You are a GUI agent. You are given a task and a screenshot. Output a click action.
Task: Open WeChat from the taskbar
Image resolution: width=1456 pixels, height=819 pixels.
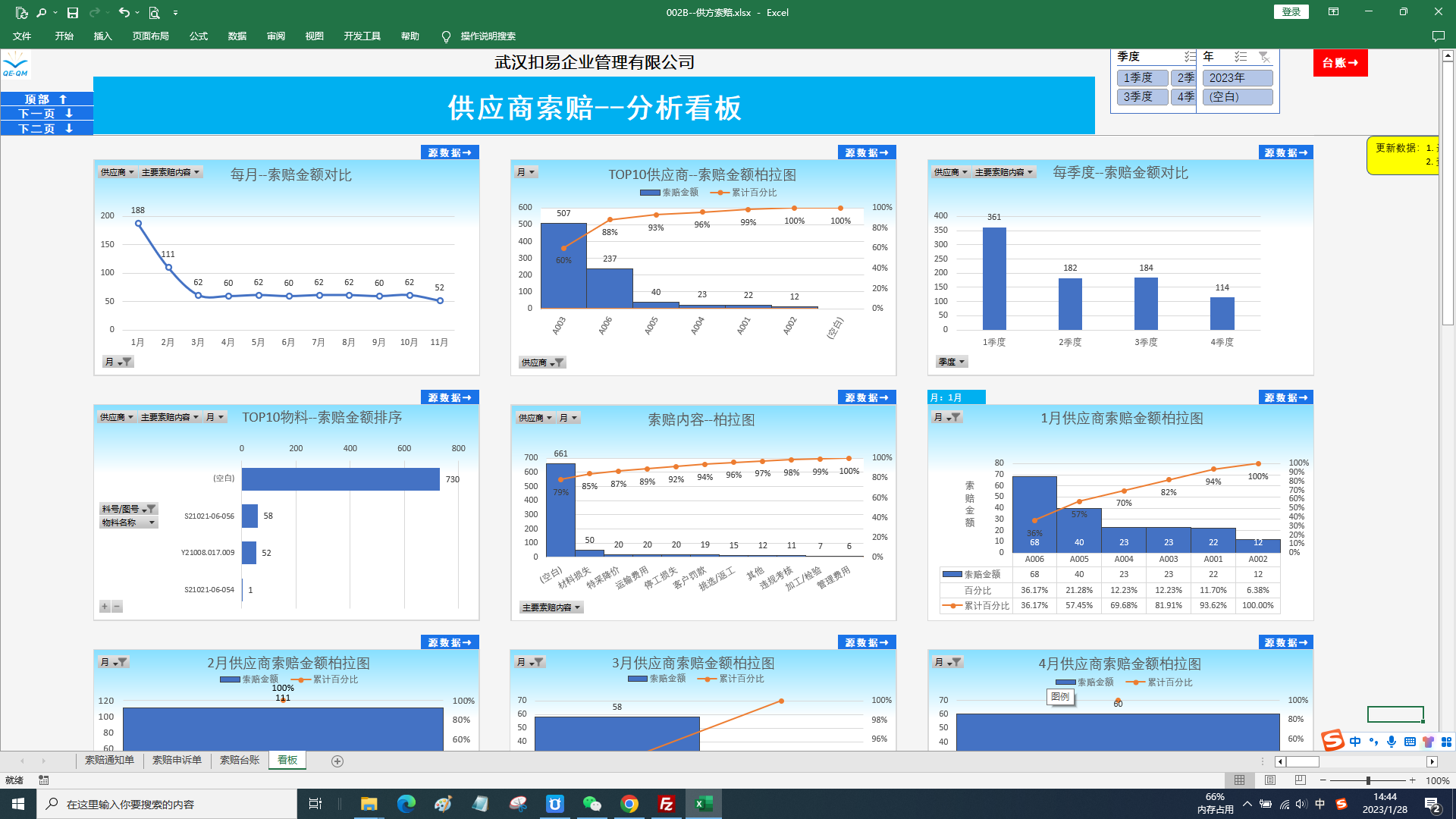point(591,804)
